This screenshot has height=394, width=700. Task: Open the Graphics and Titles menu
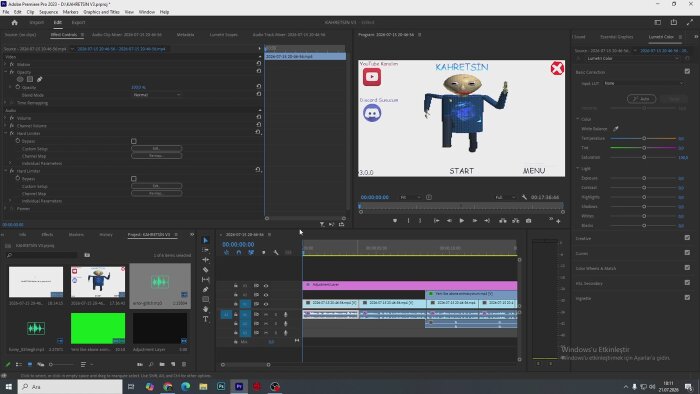coord(101,12)
